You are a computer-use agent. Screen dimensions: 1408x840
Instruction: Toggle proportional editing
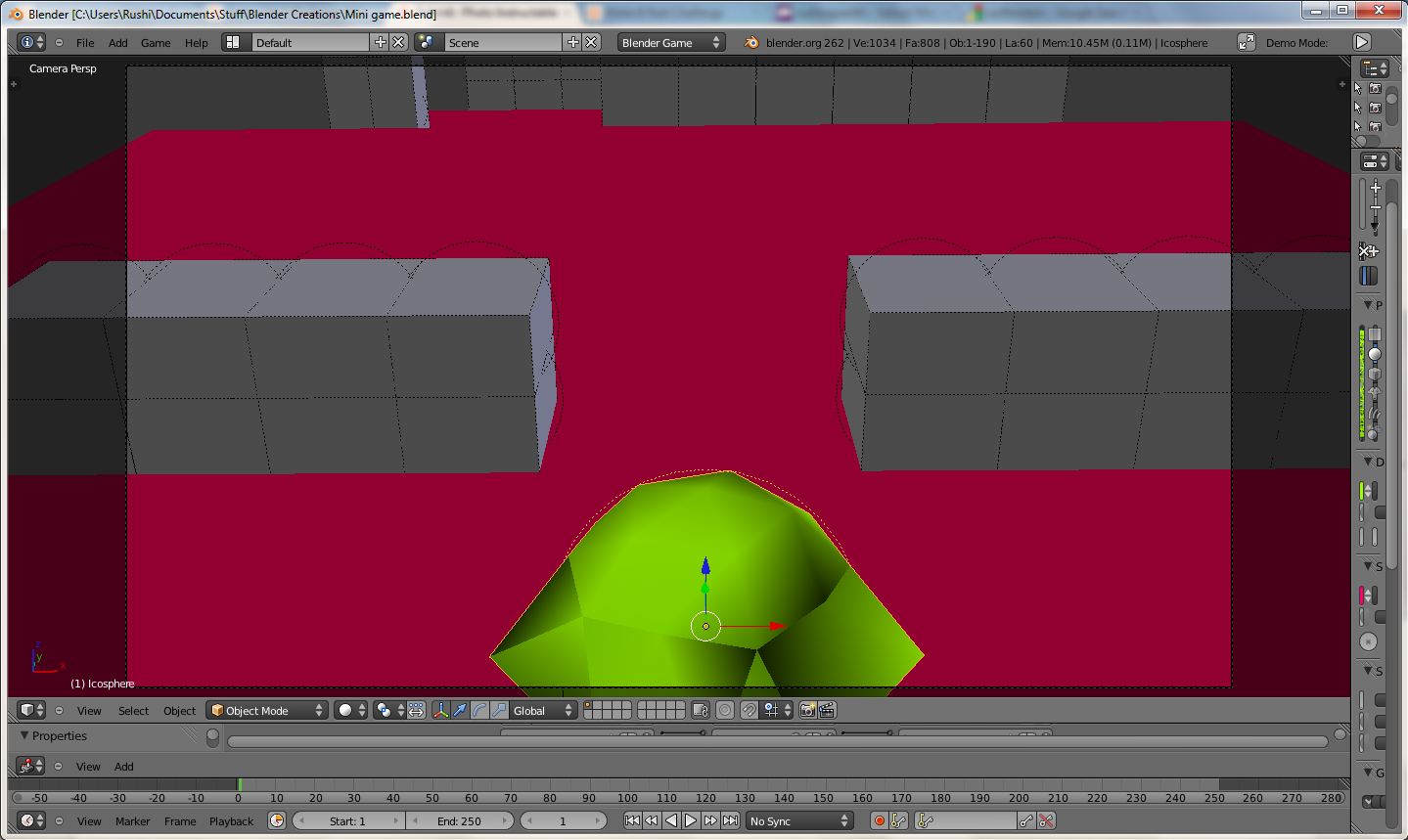[x=725, y=710]
